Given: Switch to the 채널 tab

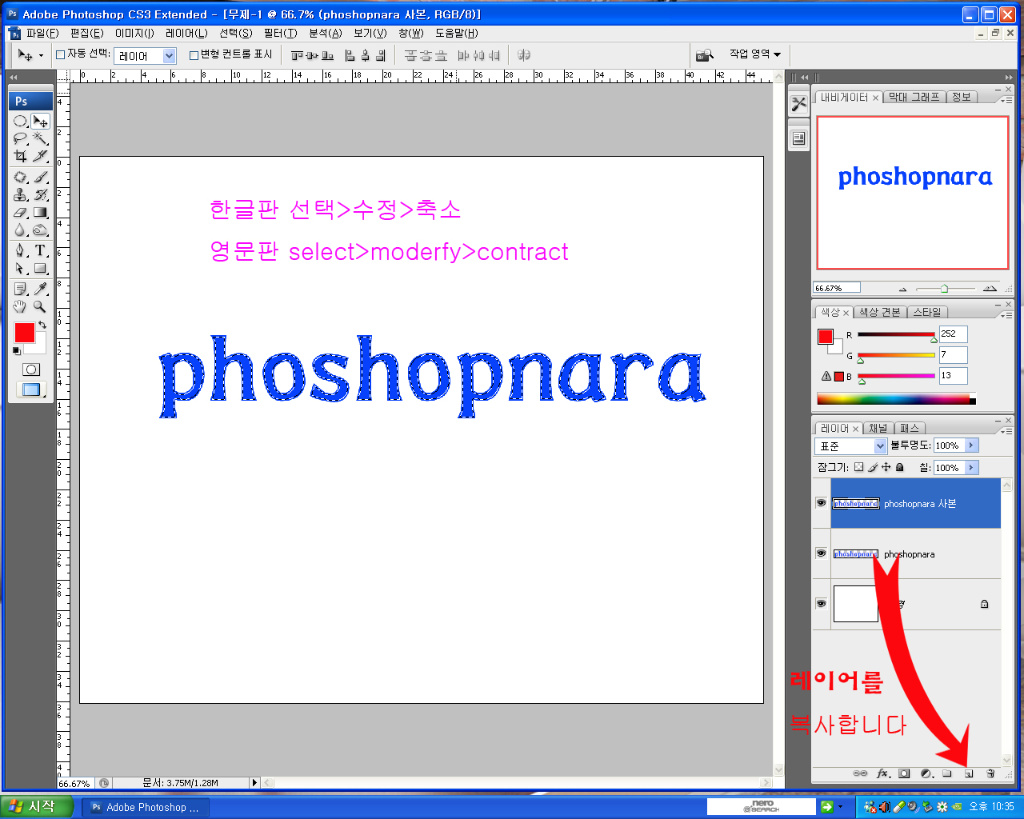Looking at the screenshot, I should (878, 428).
